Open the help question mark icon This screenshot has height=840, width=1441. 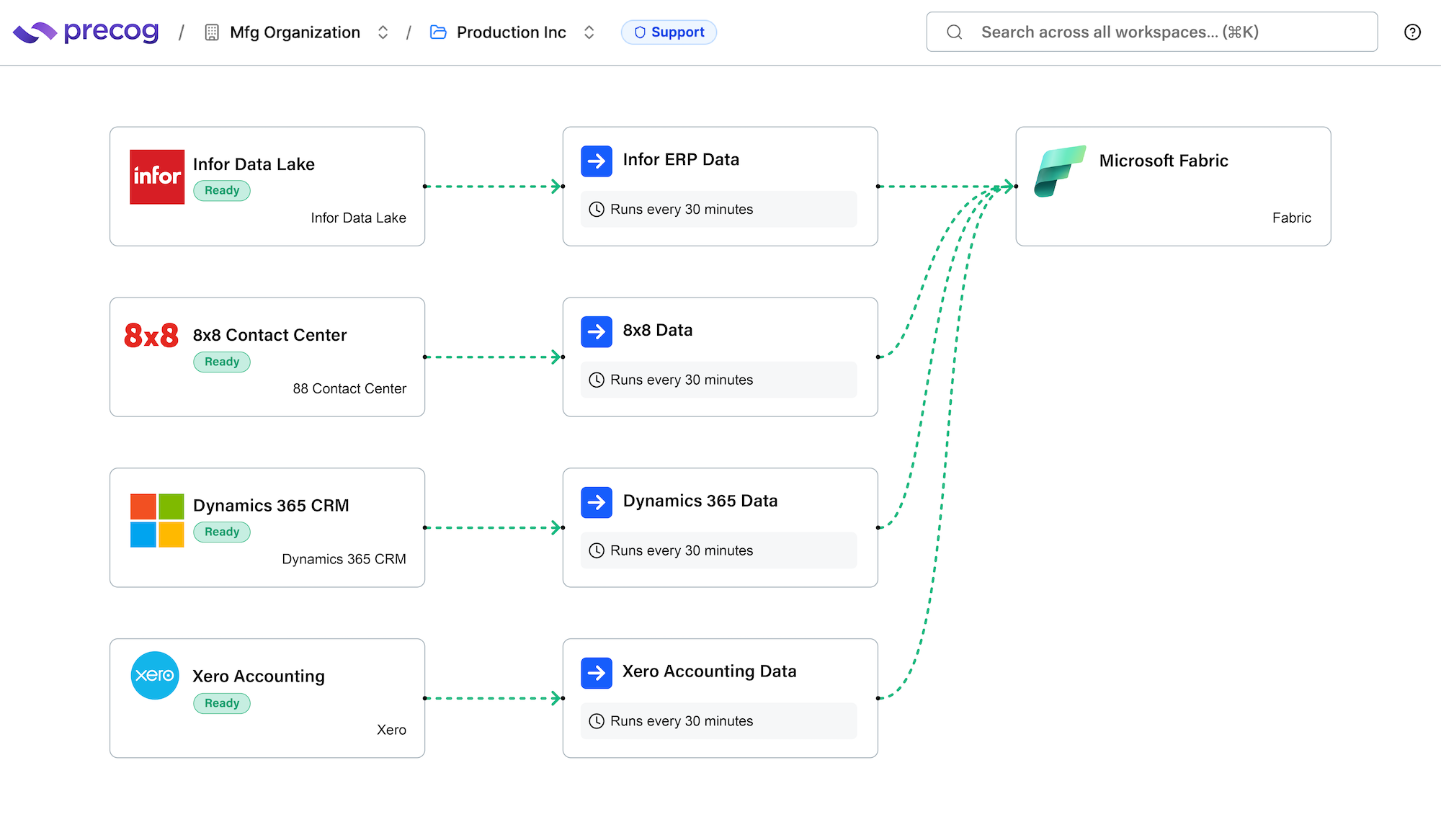pos(1412,32)
